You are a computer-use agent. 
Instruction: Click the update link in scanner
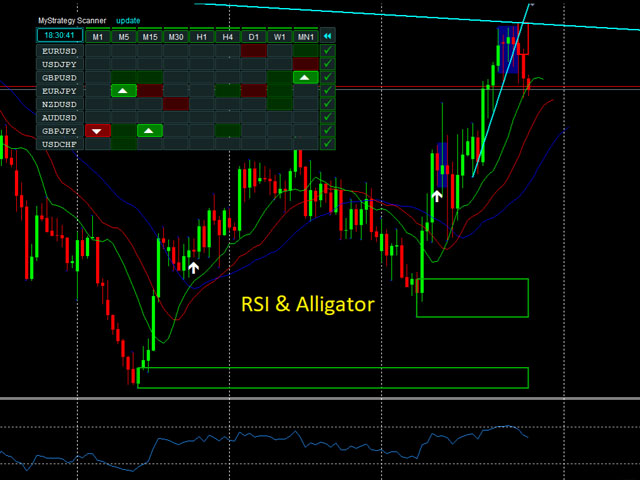[128, 20]
